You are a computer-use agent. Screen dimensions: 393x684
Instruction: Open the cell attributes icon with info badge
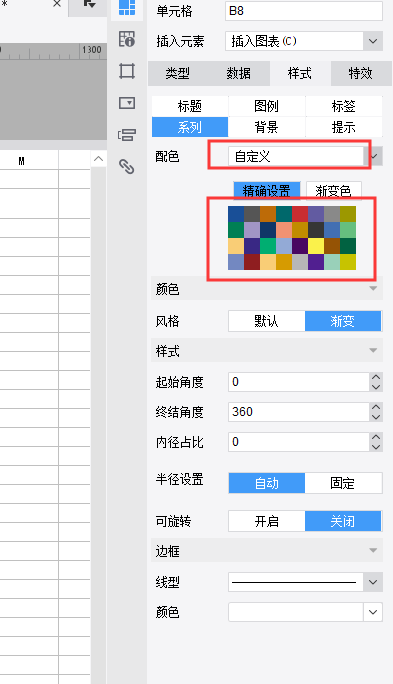(x=127, y=39)
